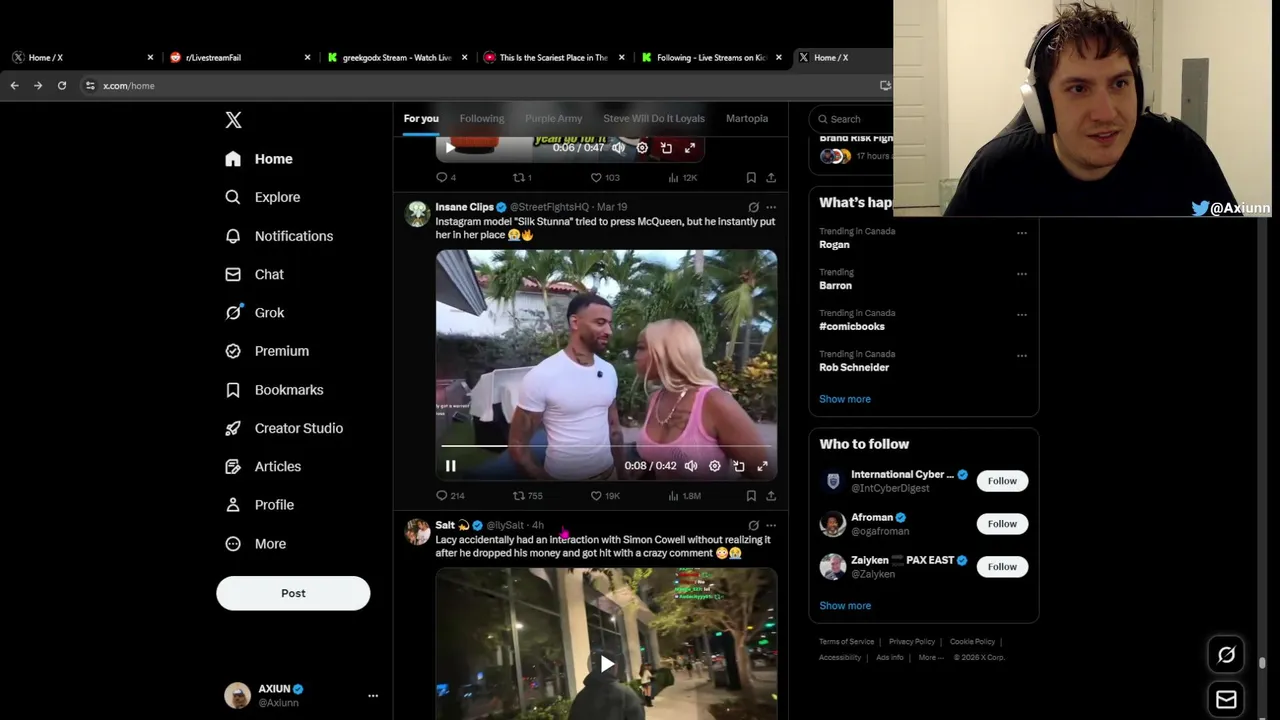This screenshot has height=720, width=1280.
Task: Open Notifications from the sidebar
Action: pyautogui.click(x=279, y=236)
